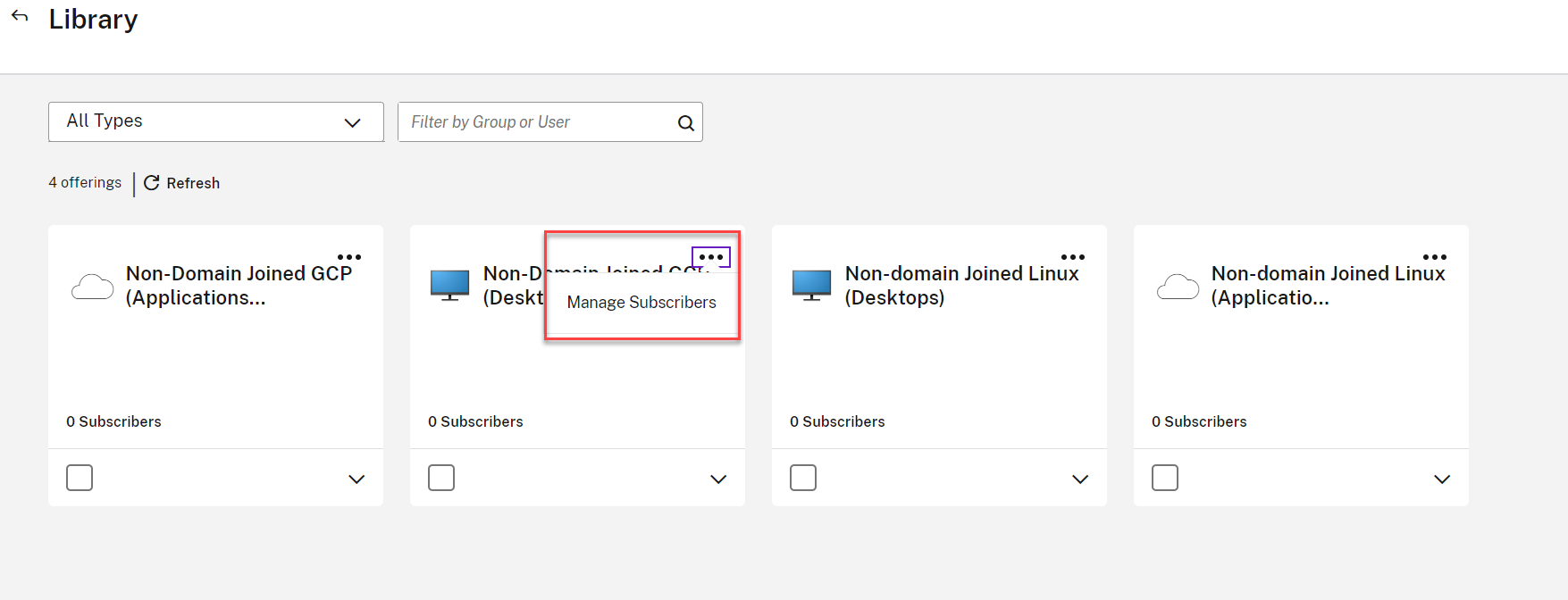Focus the Filter by Group or User field

[x=536, y=122]
